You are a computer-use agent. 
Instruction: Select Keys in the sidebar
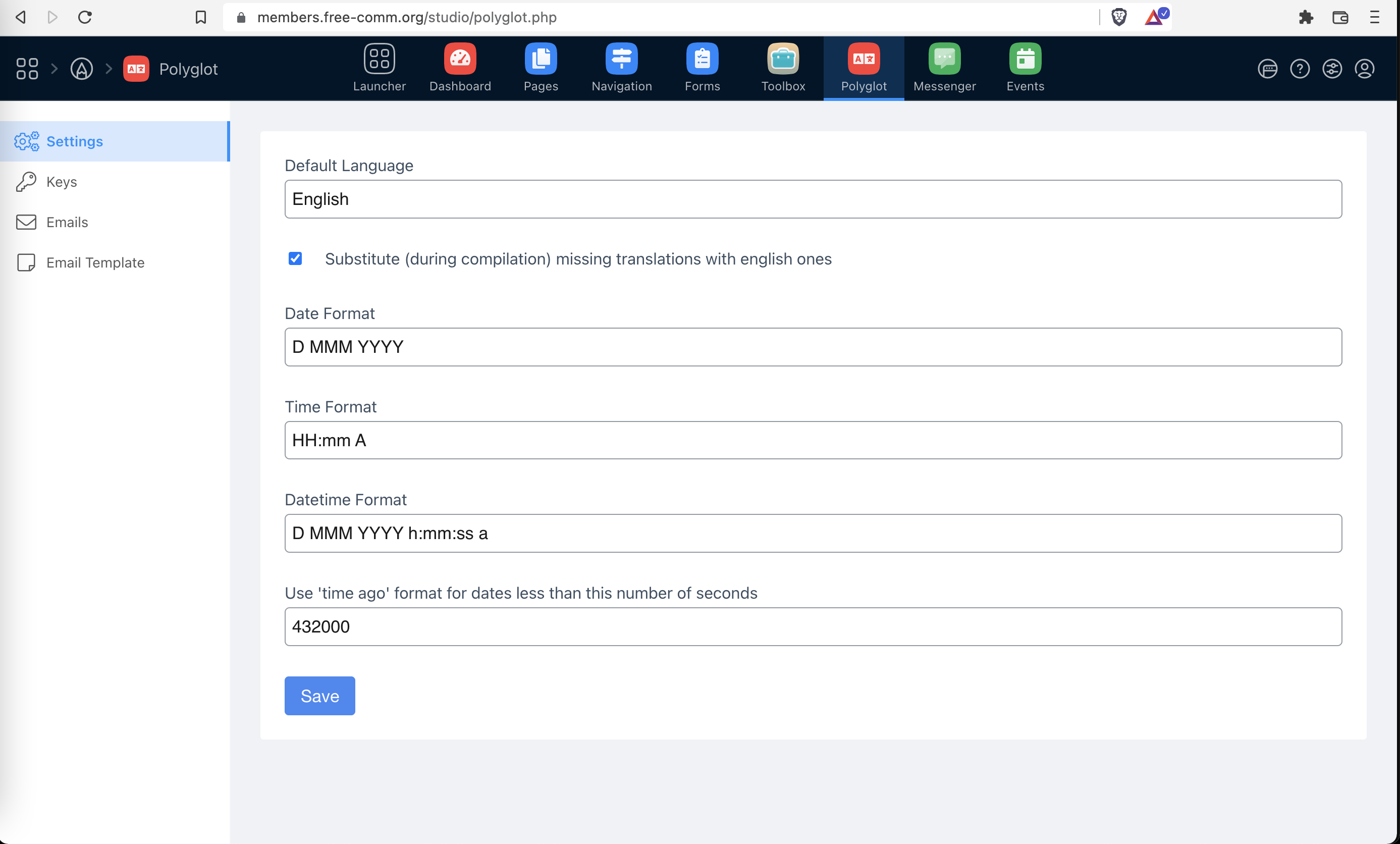point(62,182)
